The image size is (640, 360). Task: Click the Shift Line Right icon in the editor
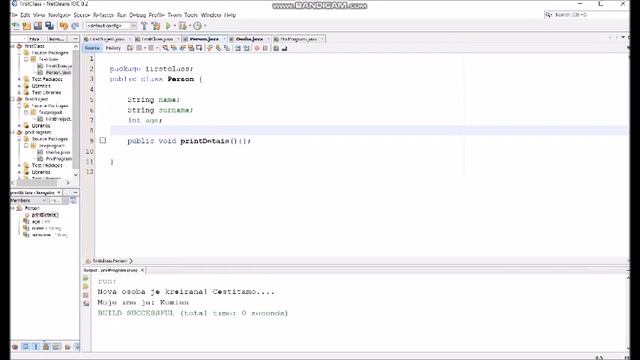[247, 48]
